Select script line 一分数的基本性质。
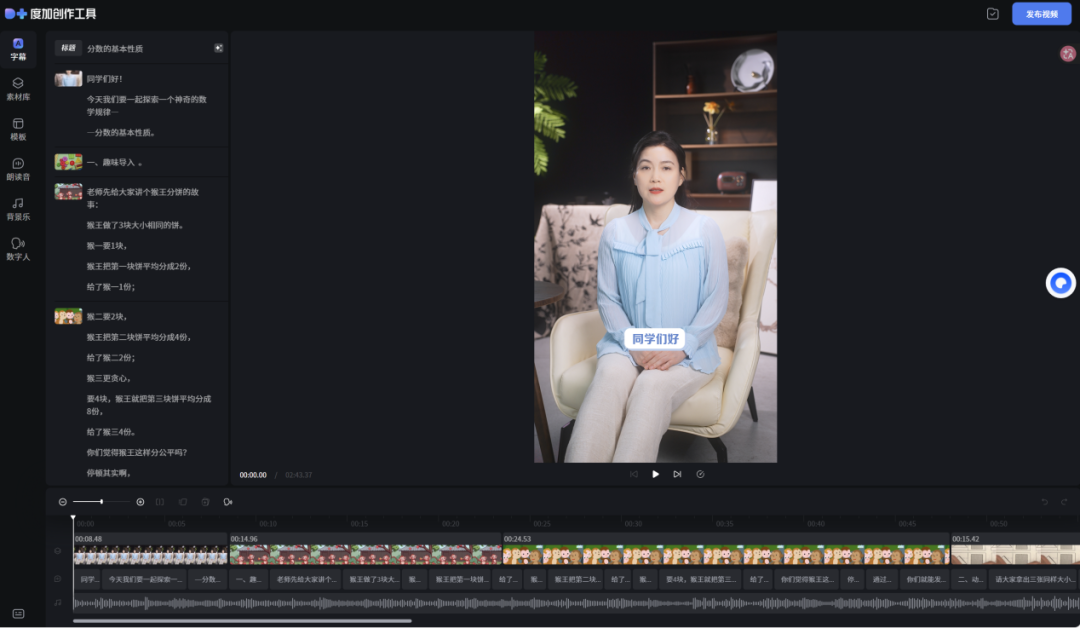Image resolution: width=1080 pixels, height=628 pixels. pos(121,132)
